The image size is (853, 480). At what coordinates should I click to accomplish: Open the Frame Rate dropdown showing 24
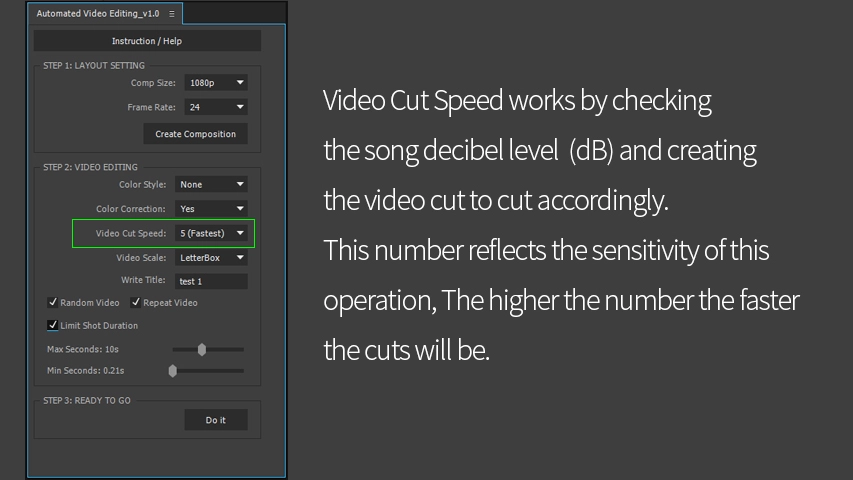tap(215, 107)
